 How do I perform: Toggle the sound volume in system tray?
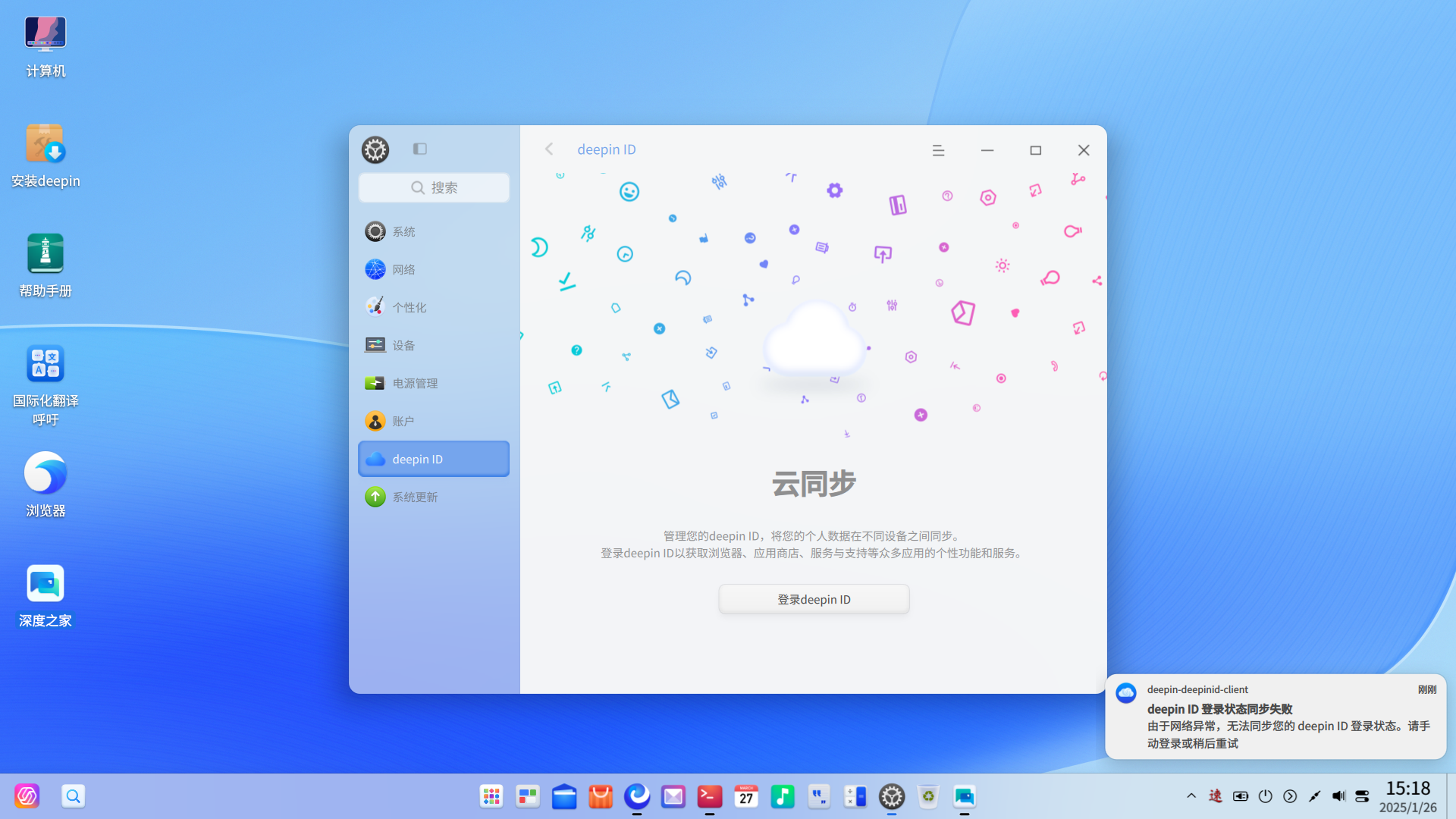[x=1338, y=796]
